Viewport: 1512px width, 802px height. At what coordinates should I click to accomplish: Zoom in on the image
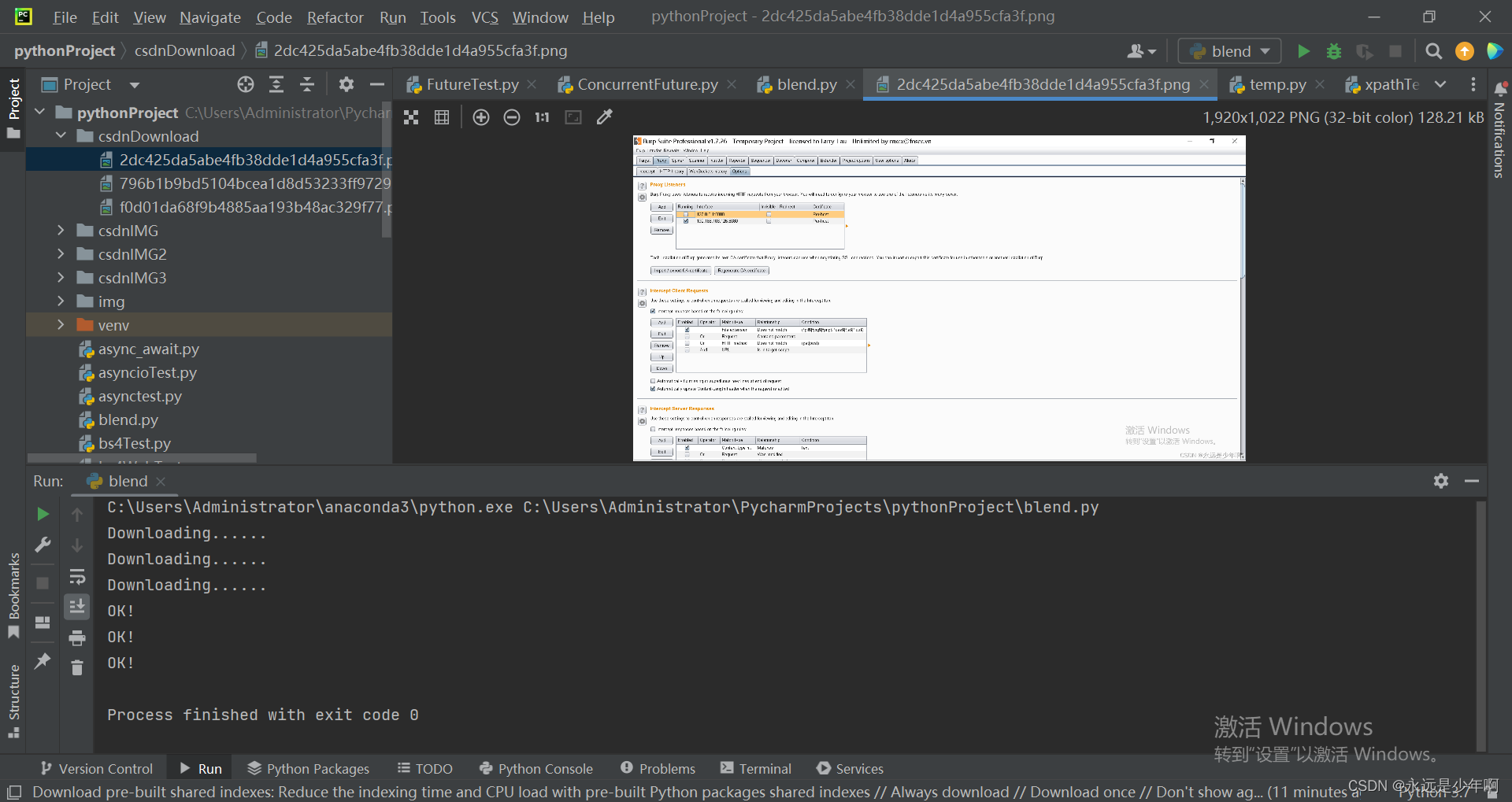click(x=481, y=117)
